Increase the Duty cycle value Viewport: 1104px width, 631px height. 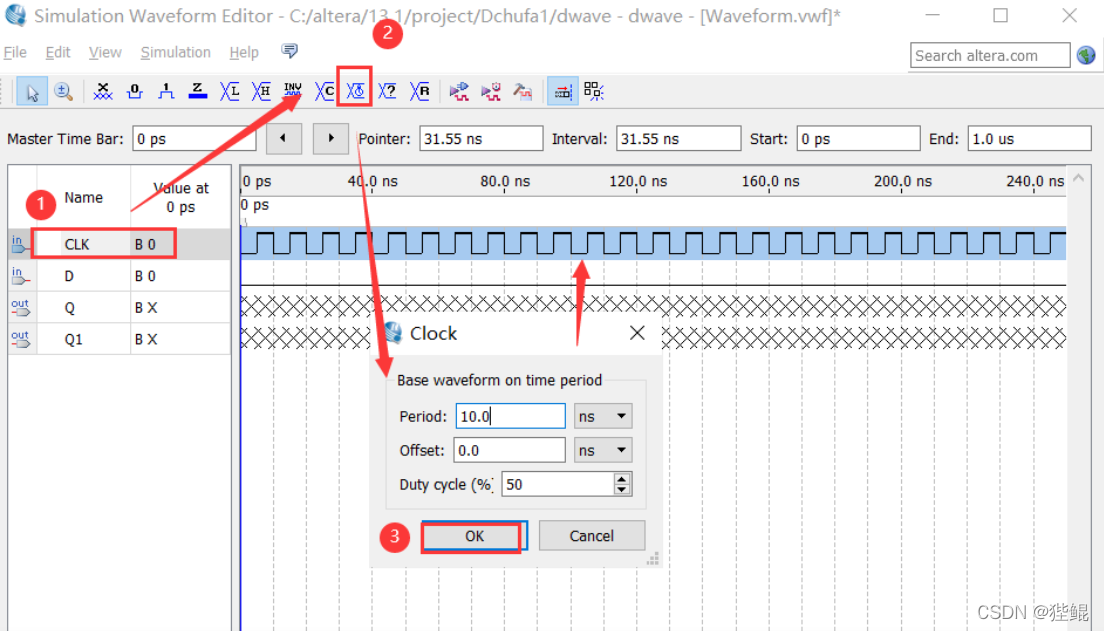[x=622, y=479]
